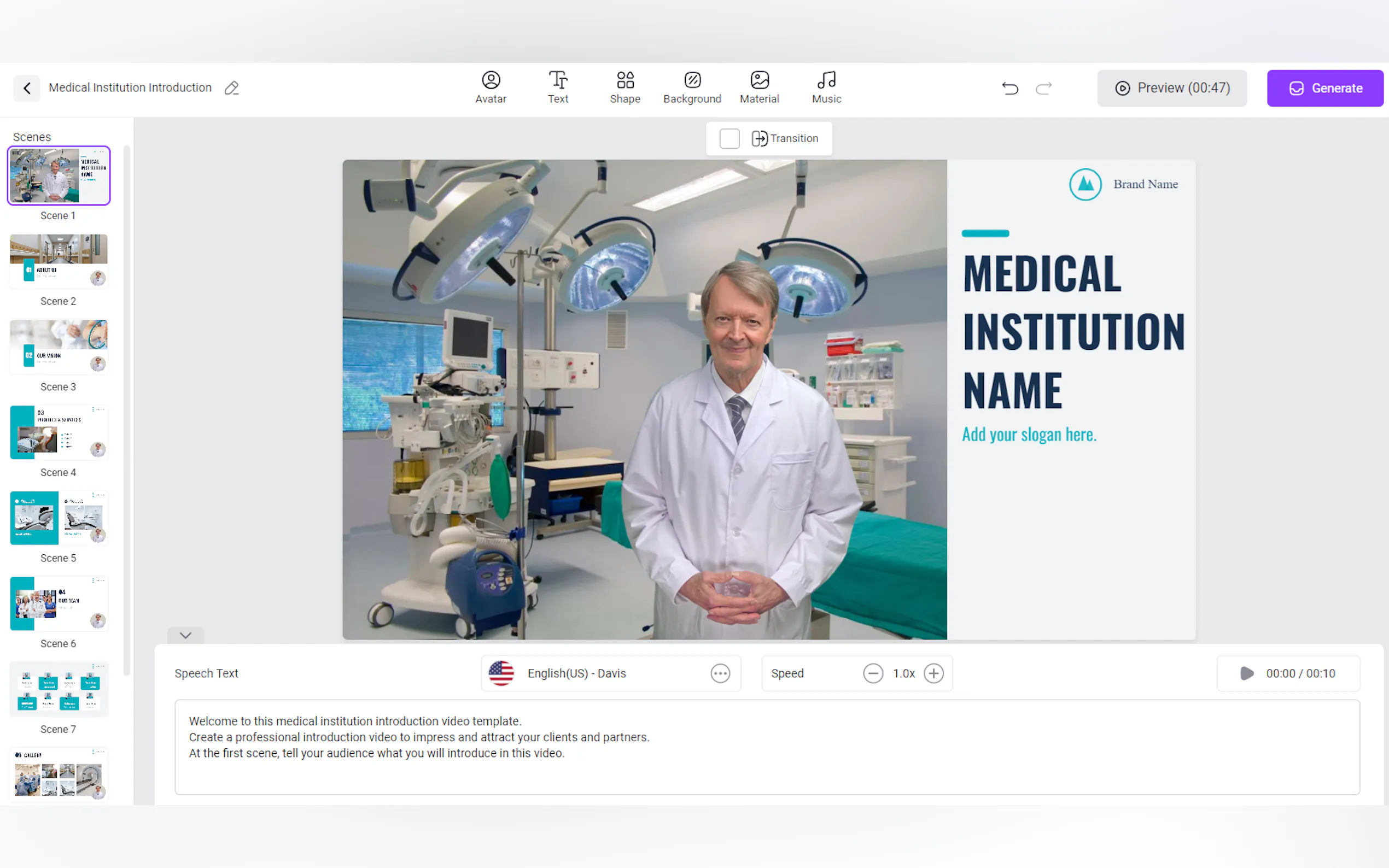Click the Preview (00:47) button

tap(1172, 88)
